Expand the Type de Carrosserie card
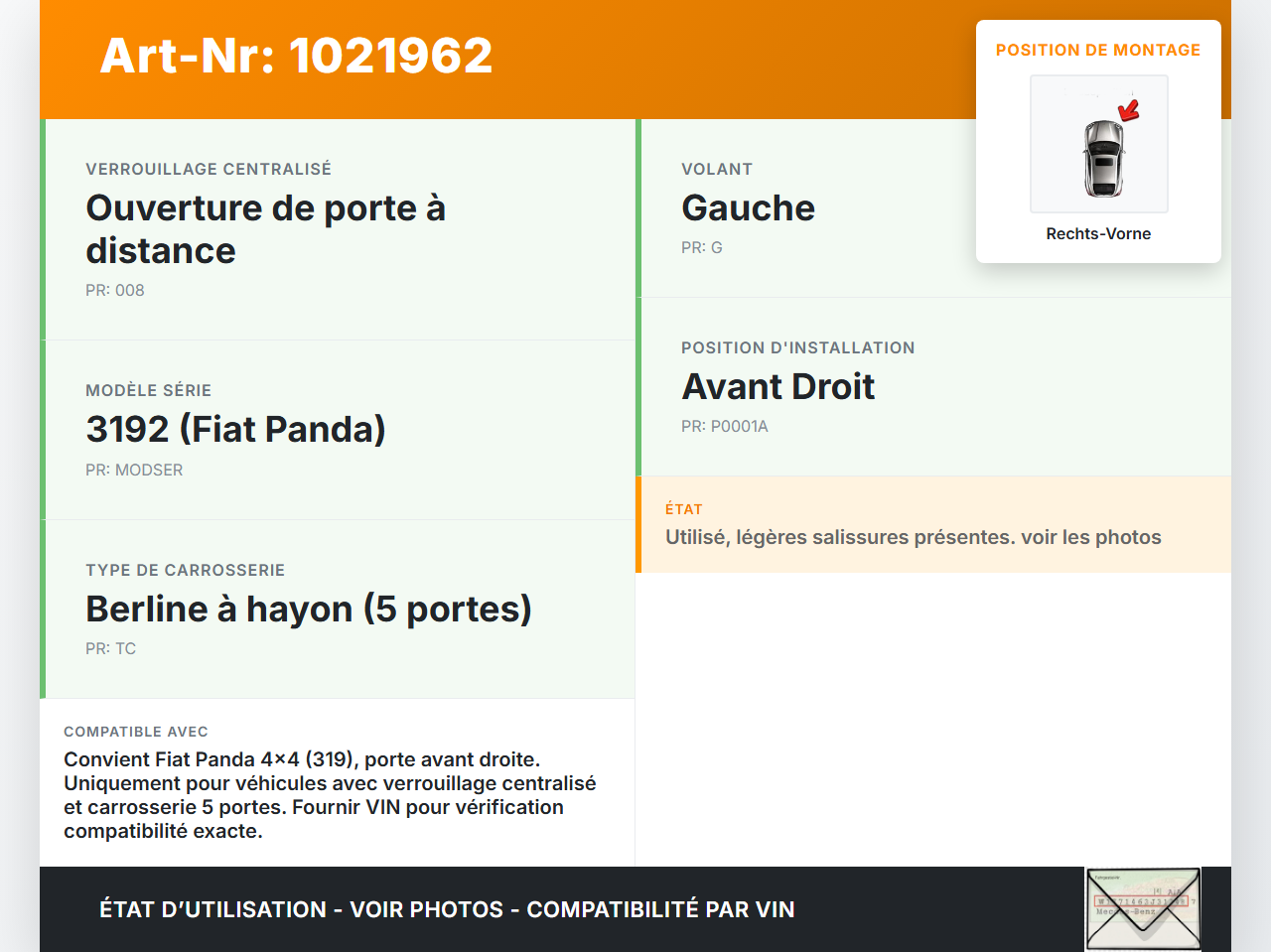The width and height of the screenshot is (1271, 952). click(338, 608)
